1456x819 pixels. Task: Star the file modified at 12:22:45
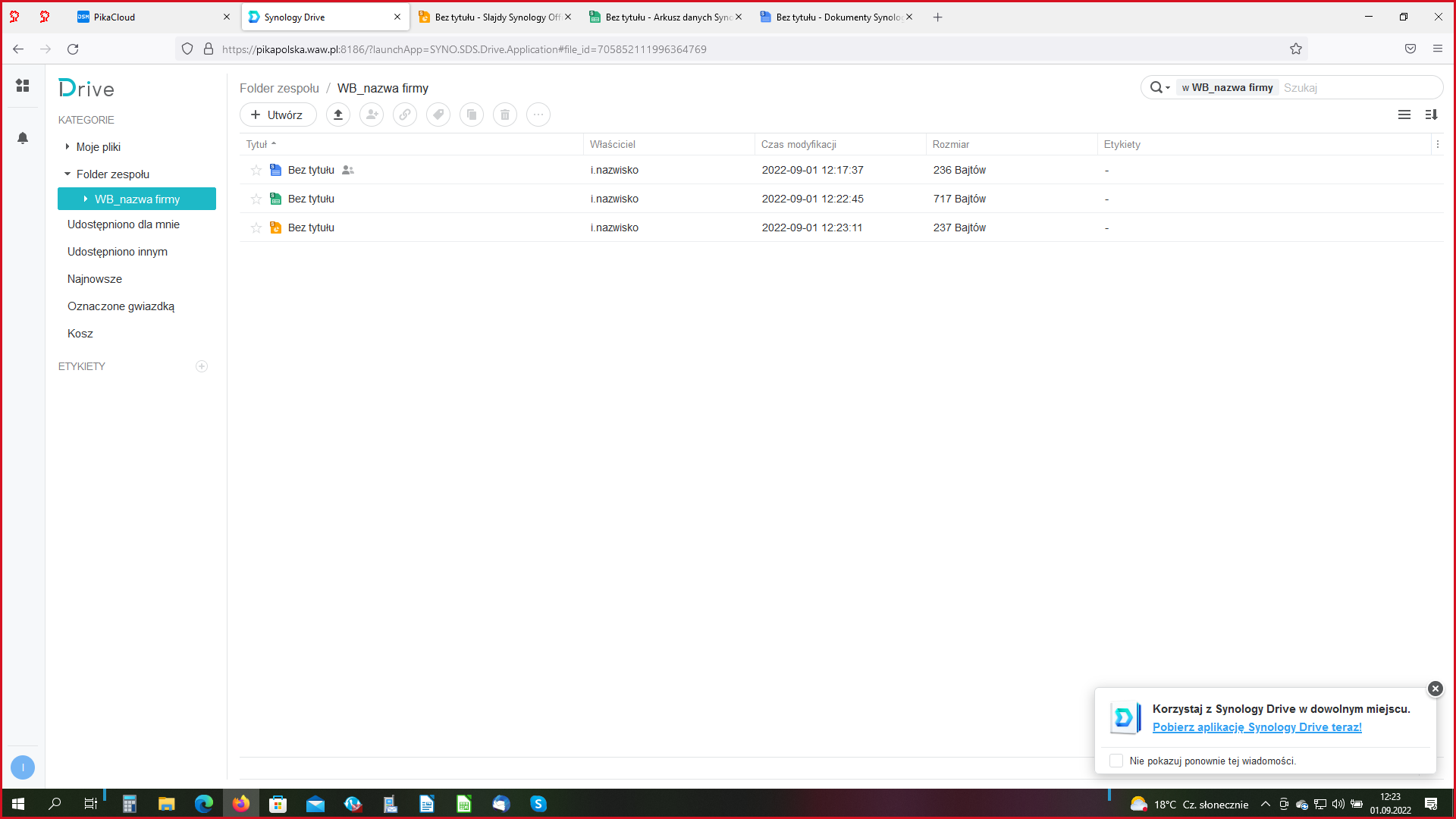click(x=256, y=199)
